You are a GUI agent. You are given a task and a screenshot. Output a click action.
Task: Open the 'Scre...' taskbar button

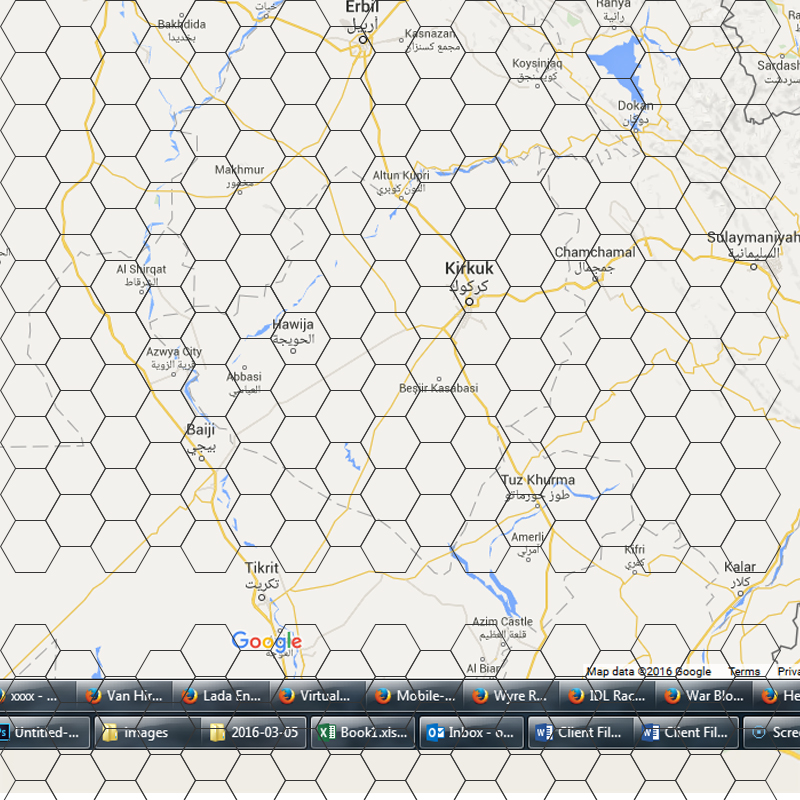pyautogui.click(x=771, y=733)
